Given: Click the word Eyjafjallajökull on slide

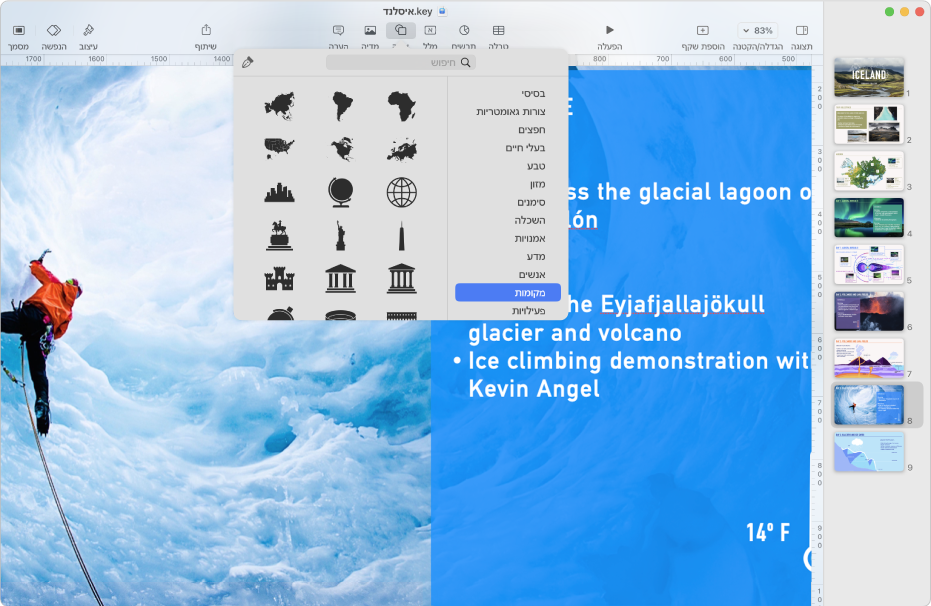Looking at the screenshot, I should pos(682,304).
